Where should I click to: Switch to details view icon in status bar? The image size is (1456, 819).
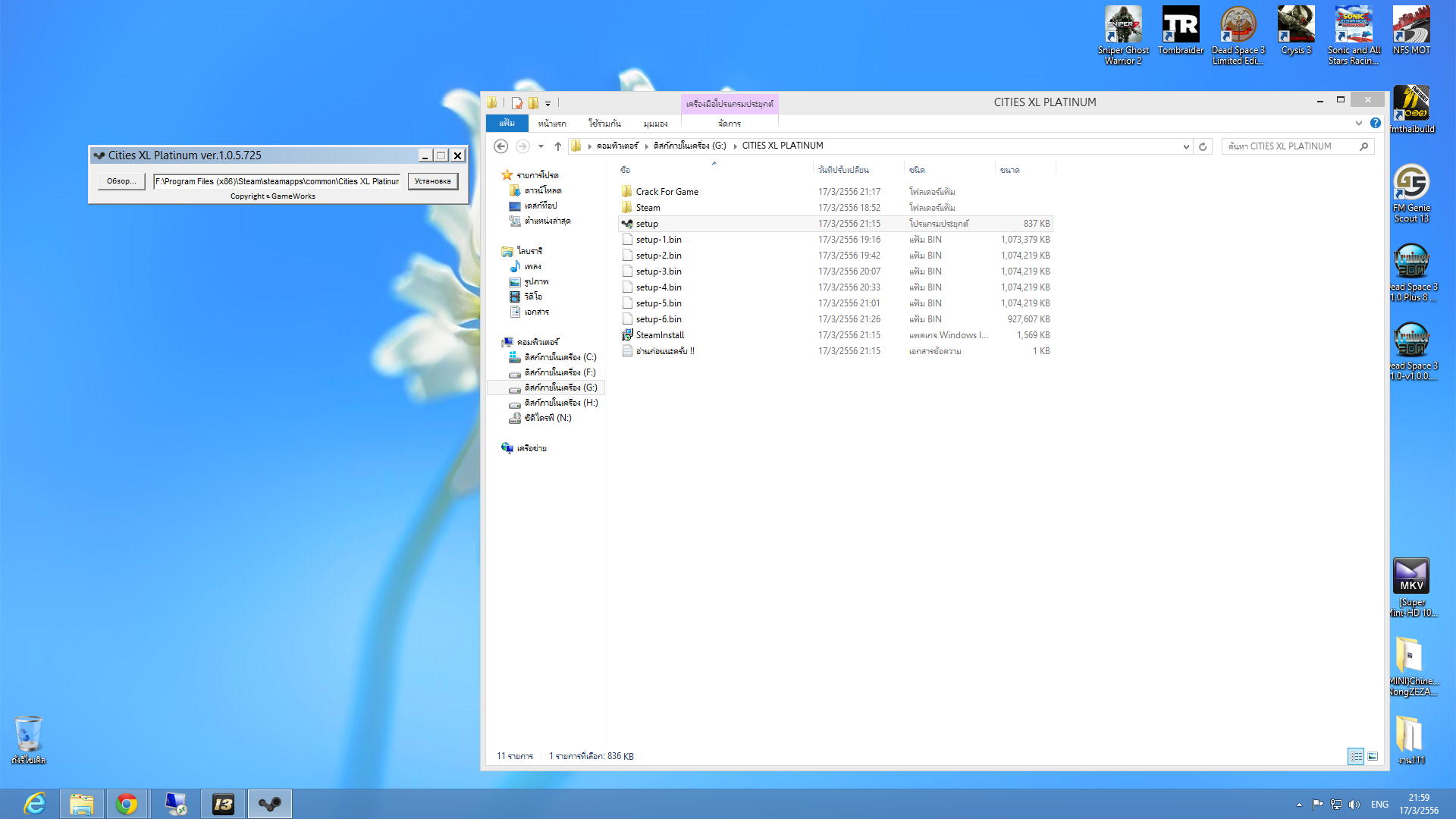click(1355, 756)
